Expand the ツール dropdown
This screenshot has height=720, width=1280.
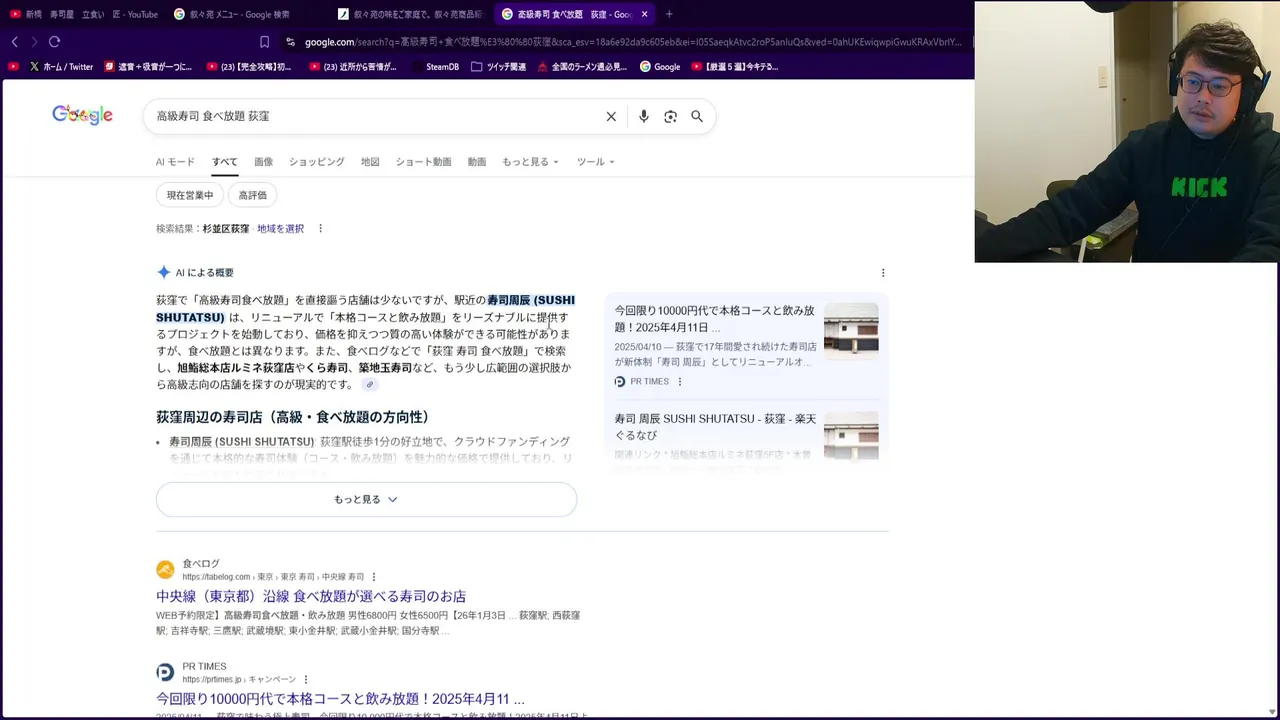(x=595, y=162)
